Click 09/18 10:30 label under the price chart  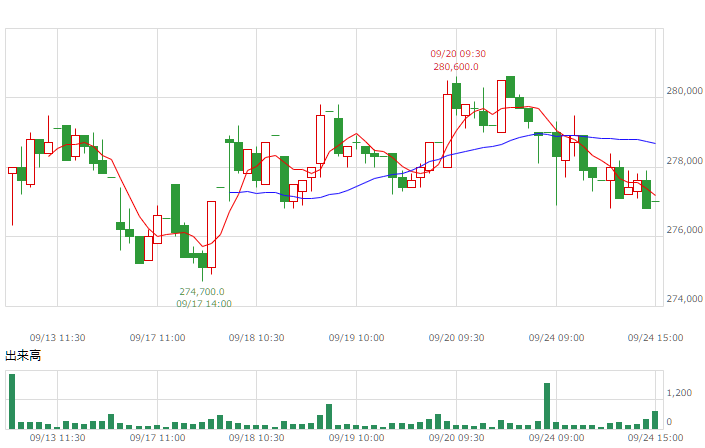[257, 338]
